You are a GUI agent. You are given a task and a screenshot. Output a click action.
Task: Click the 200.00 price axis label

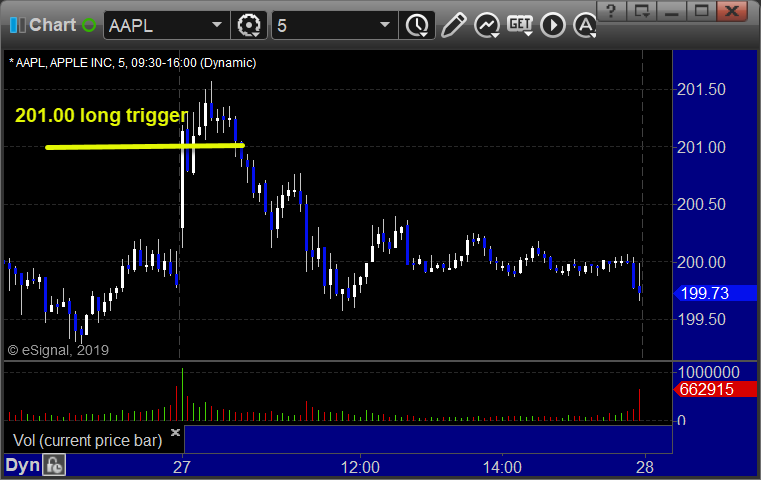[x=701, y=262]
